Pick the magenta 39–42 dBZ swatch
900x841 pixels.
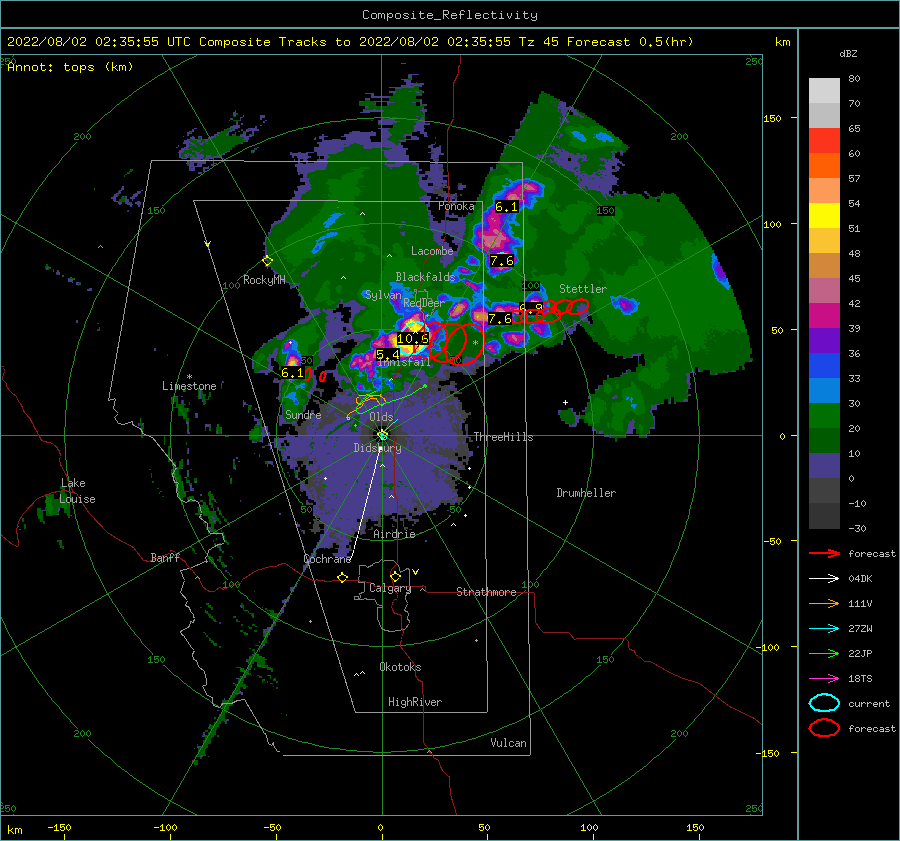[824, 316]
